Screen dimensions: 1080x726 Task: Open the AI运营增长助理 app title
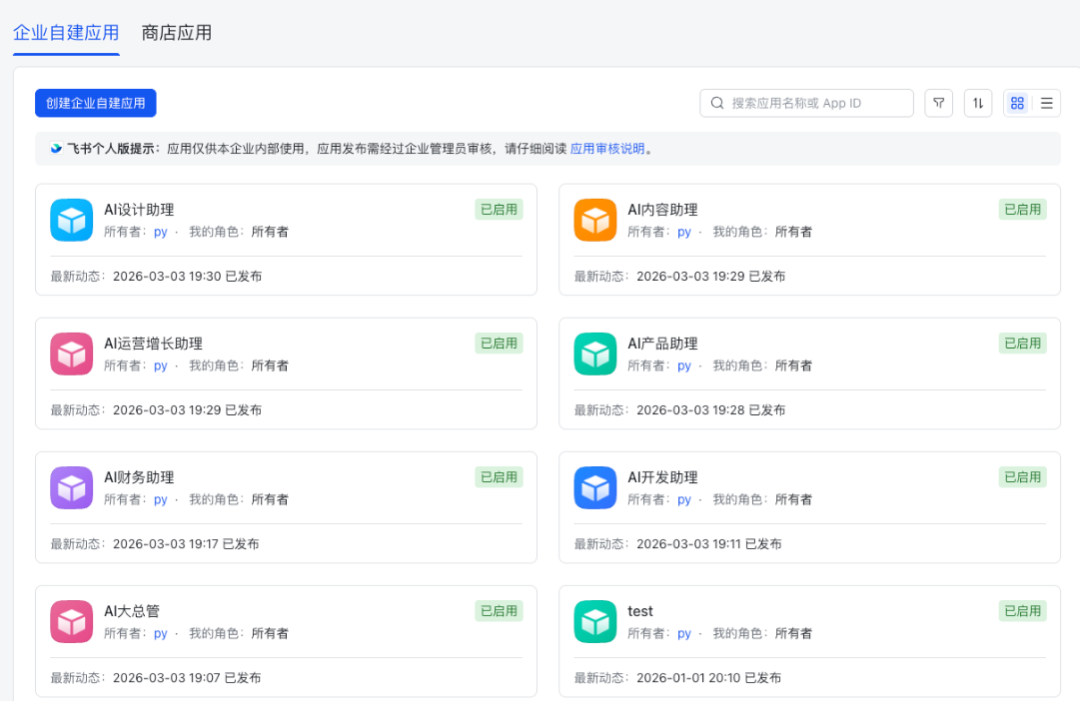tap(153, 343)
